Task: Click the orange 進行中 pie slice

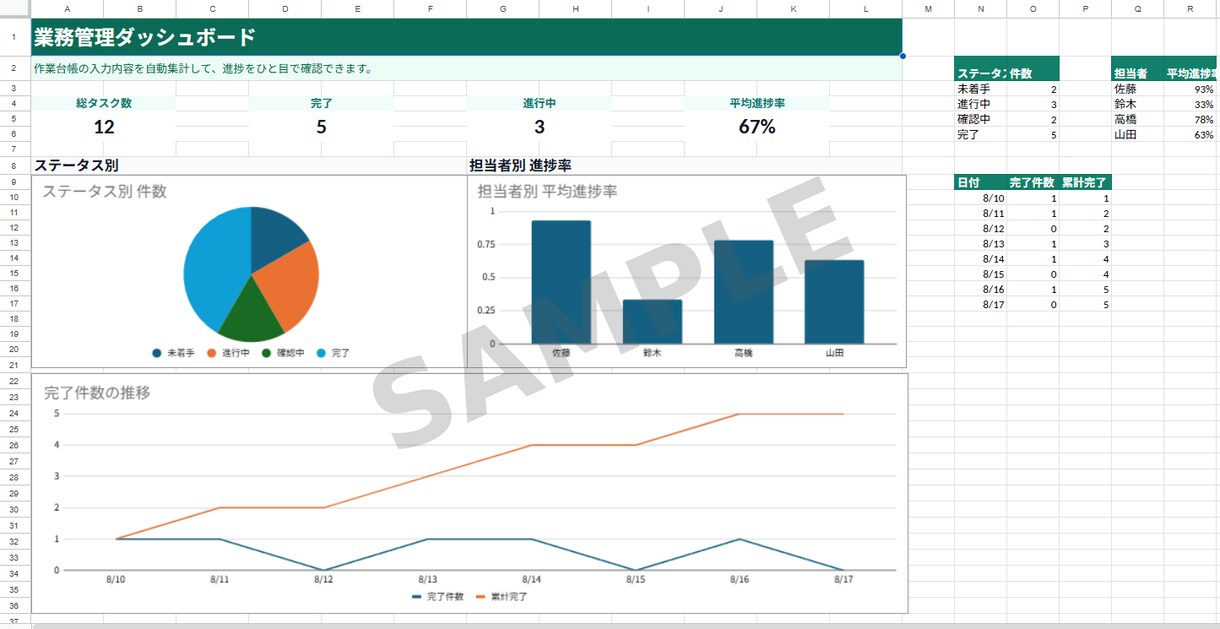Action: point(290,285)
